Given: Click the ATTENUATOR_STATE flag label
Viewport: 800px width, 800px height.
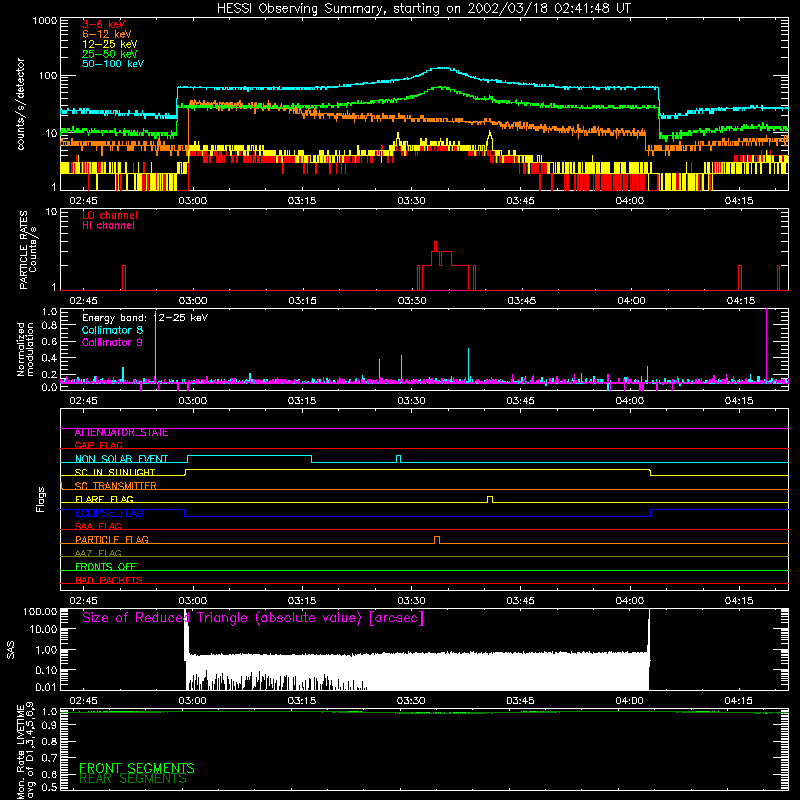Looking at the screenshot, I should [121, 433].
